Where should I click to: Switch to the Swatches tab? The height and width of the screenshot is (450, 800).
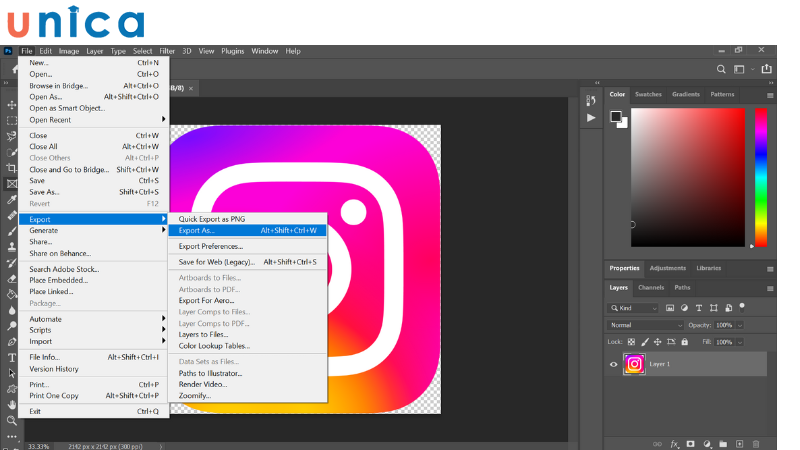pyautogui.click(x=648, y=94)
